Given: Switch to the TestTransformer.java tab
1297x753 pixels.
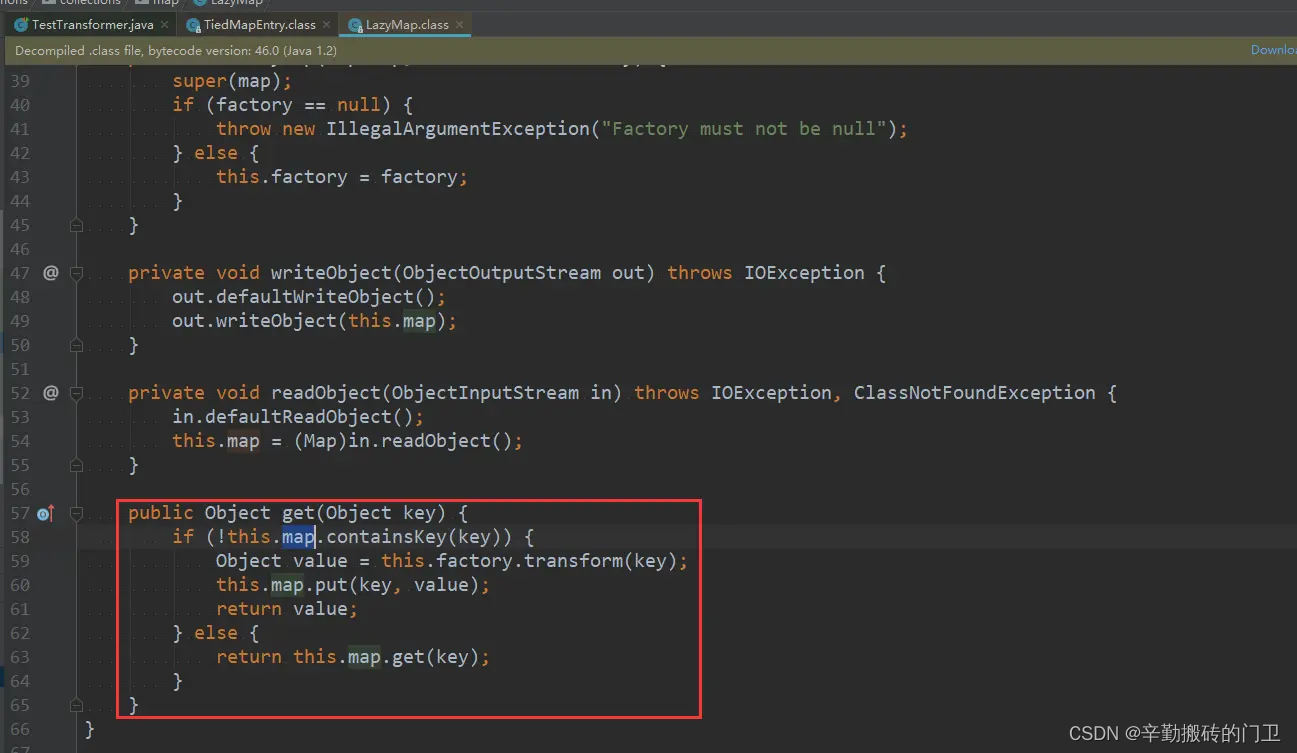Looking at the screenshot, I should (x=90, y=24).
